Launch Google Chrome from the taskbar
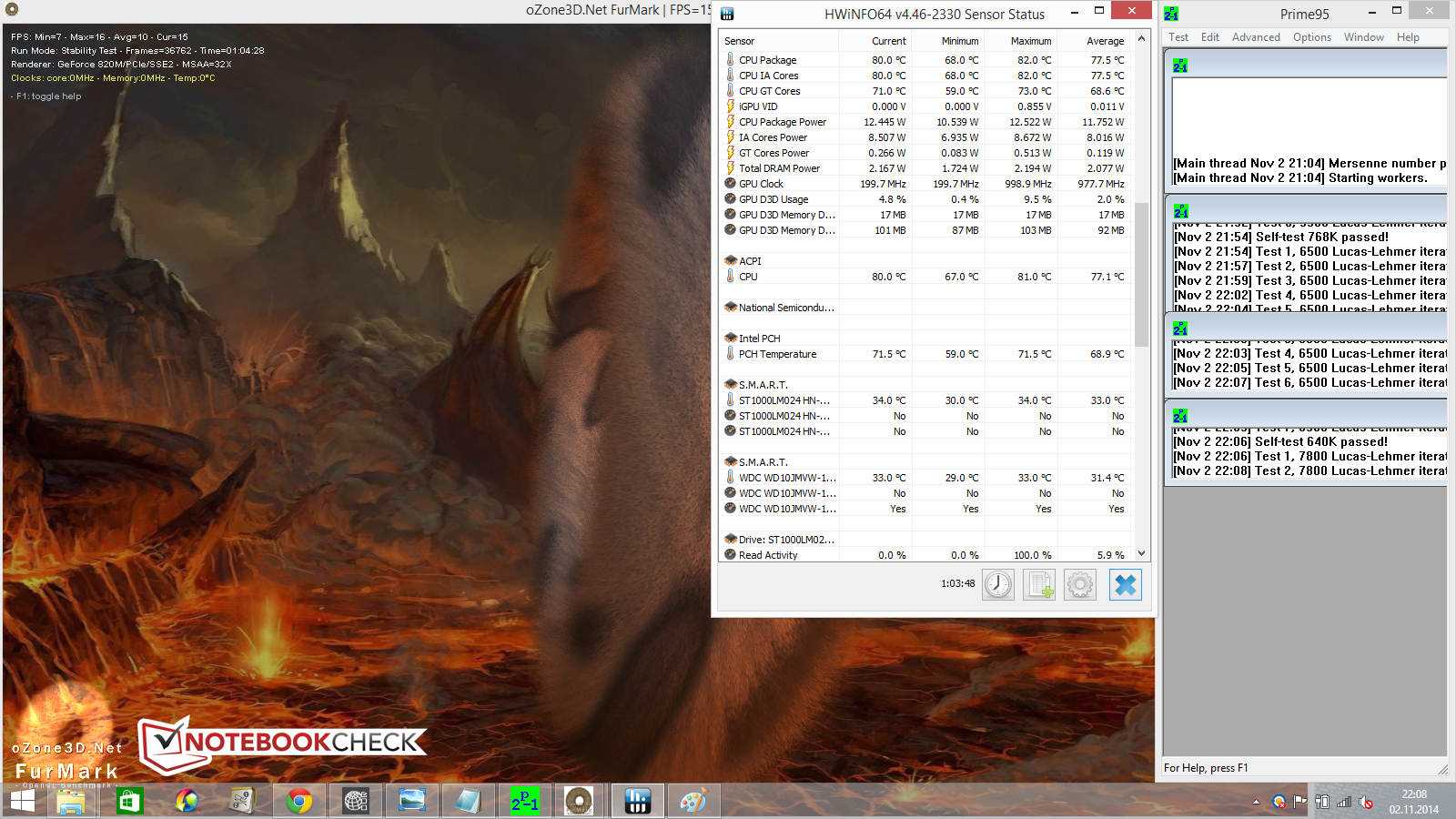Image resolution: width=1456 pixels, height=819 pixels. click(298, 801)
